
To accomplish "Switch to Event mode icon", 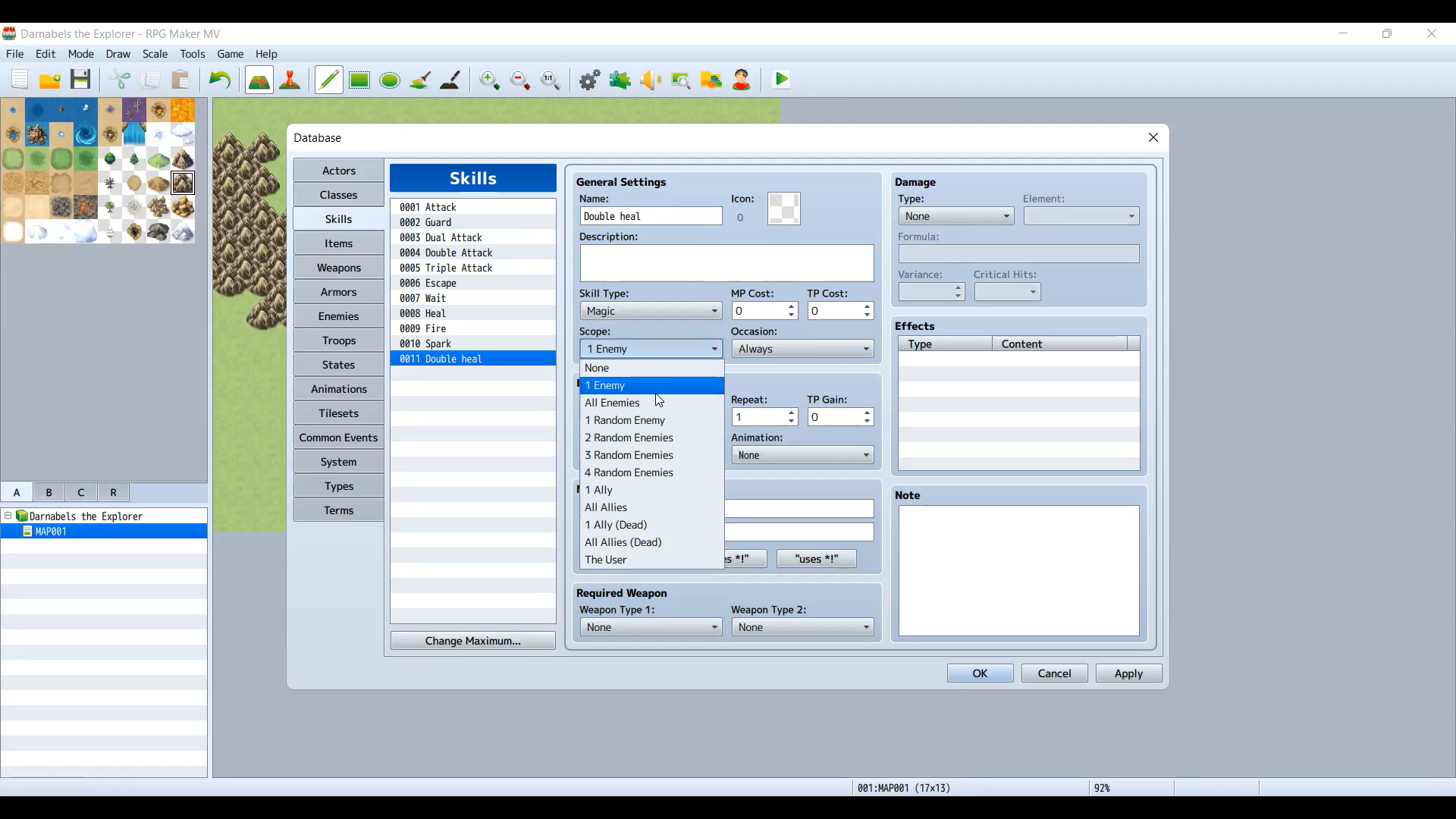I will coord(290,80).
